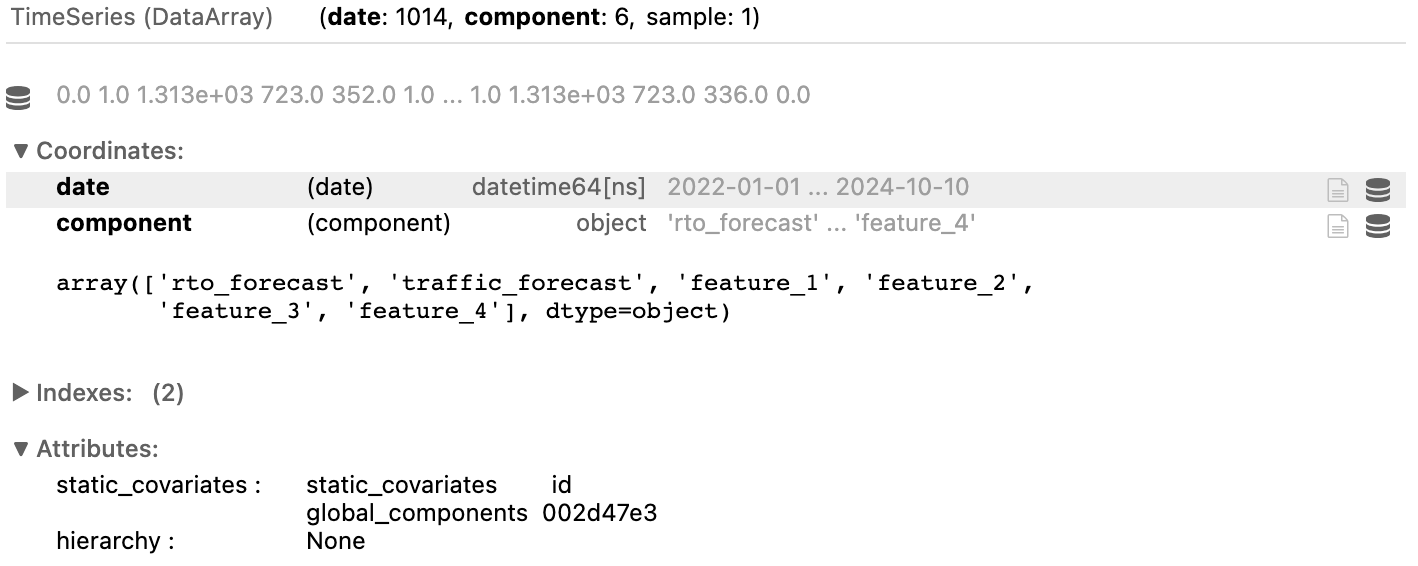Click the component names array output

click(x=545, y=297)
